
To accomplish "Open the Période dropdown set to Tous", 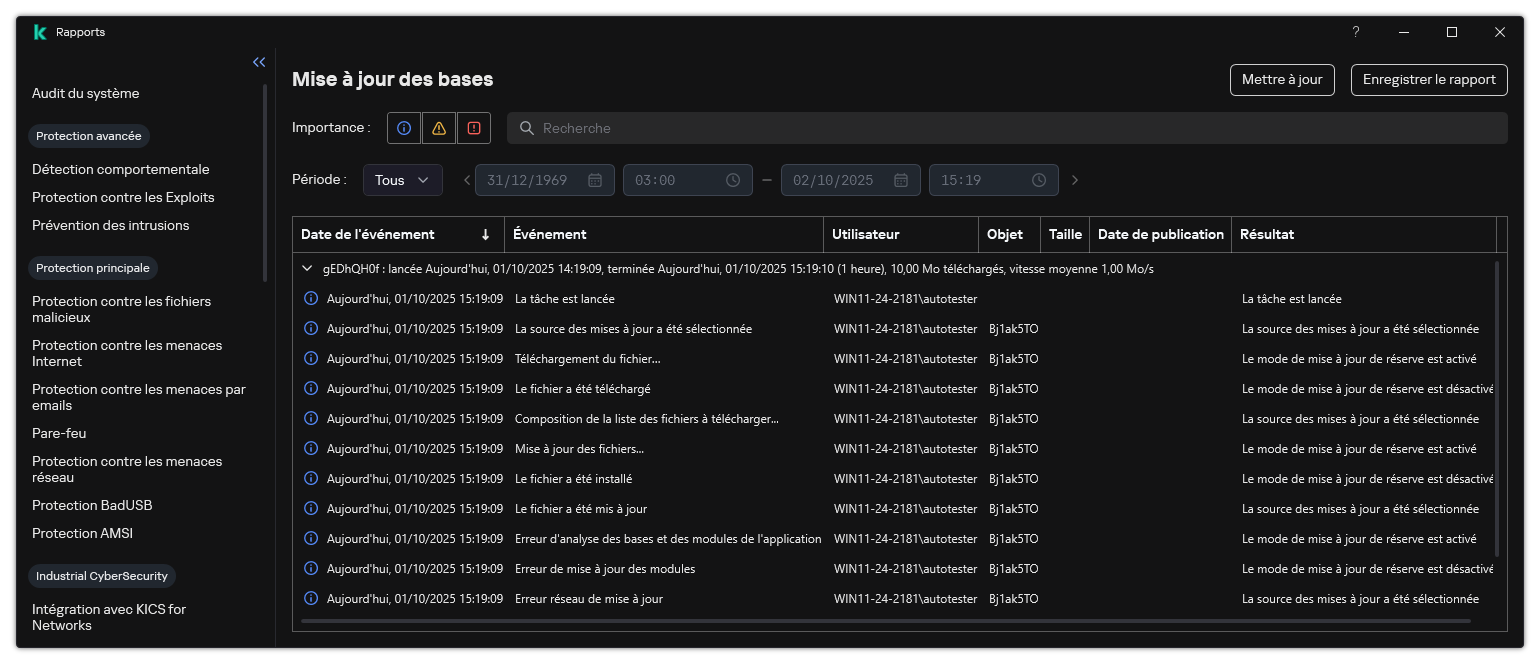I will coord(402,180).
